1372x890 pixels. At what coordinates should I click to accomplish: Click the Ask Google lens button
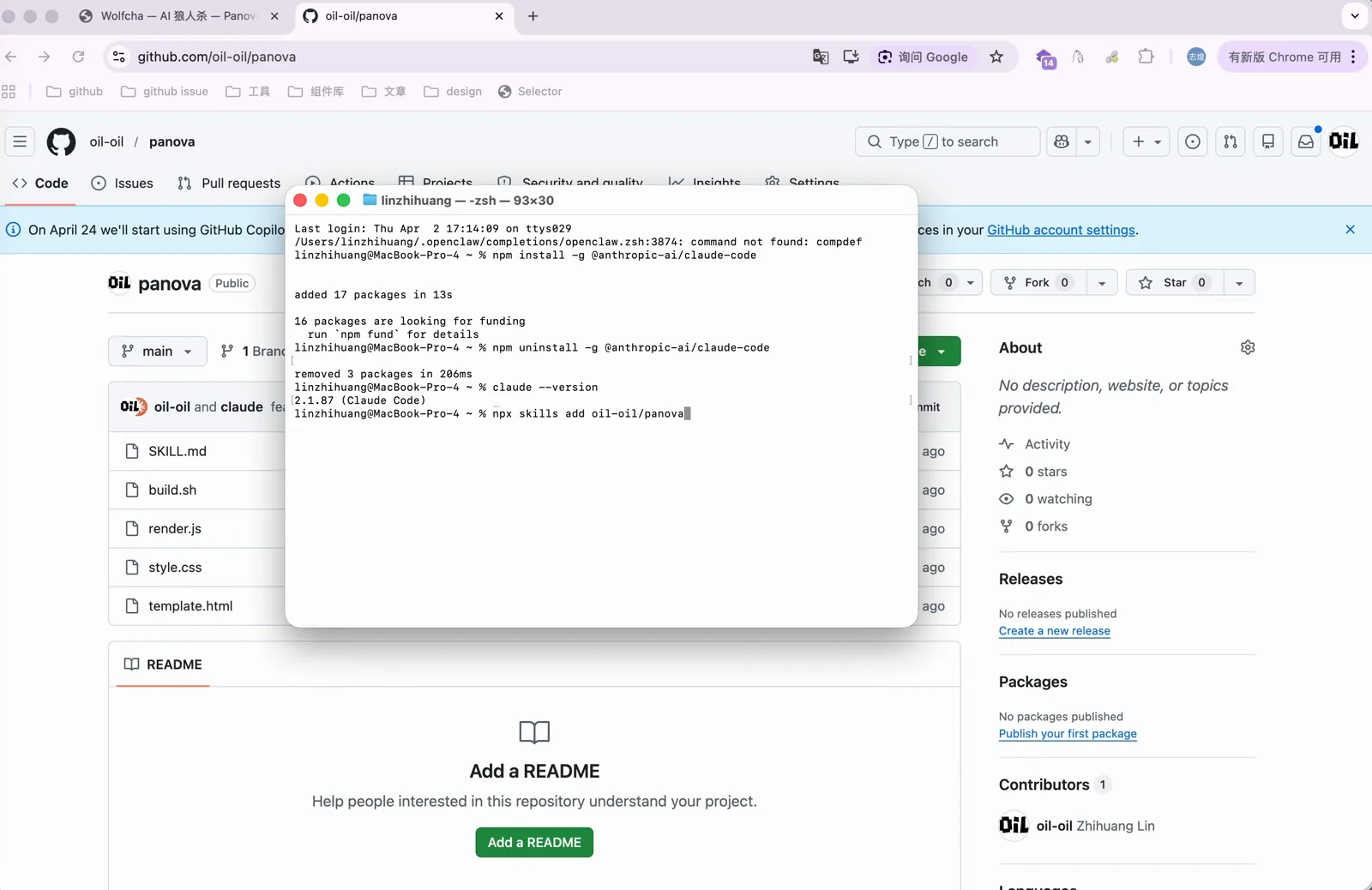pos(923,57)
